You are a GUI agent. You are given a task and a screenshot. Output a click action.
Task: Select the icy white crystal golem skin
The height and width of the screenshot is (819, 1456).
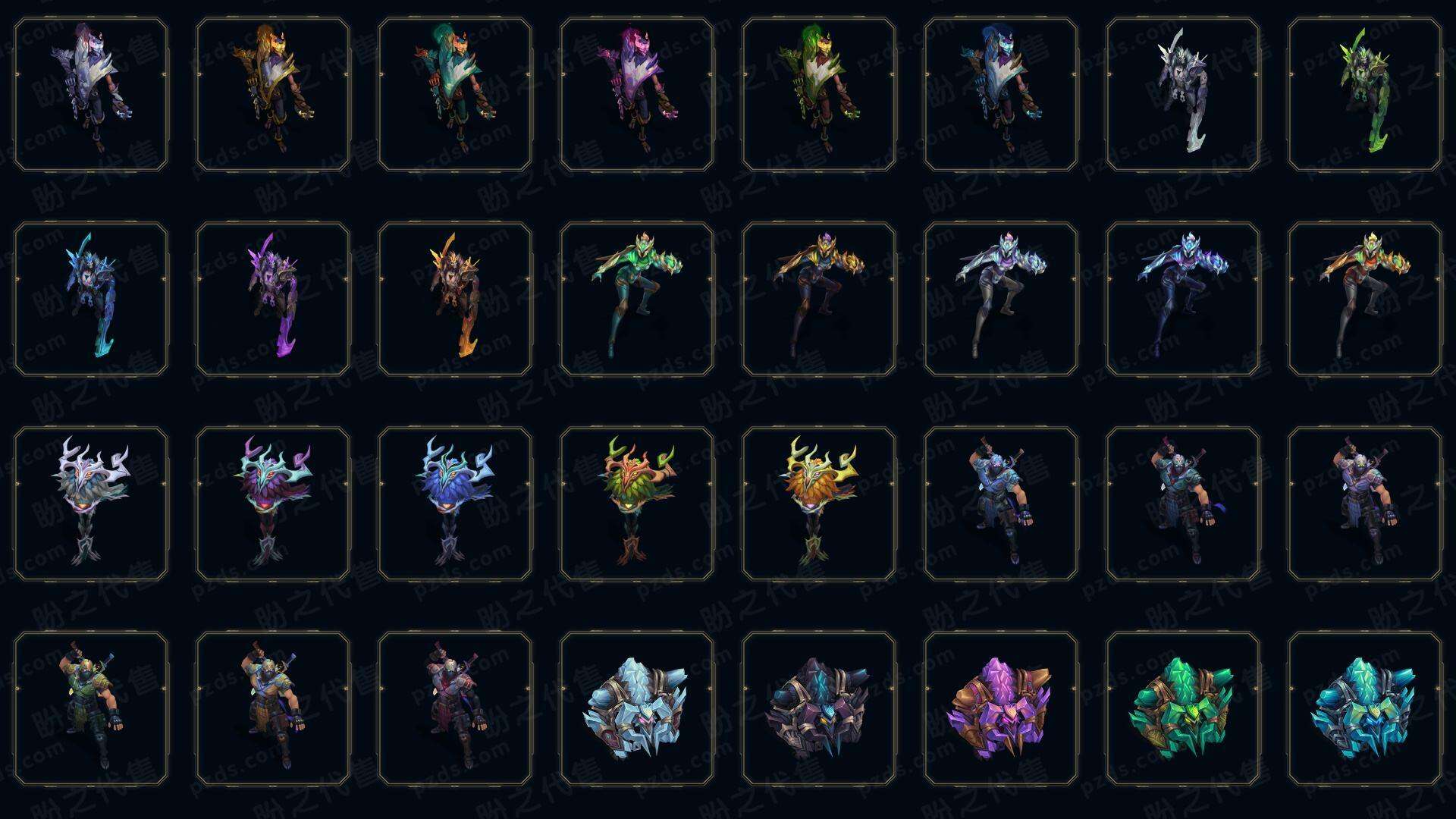click(637, 708)
